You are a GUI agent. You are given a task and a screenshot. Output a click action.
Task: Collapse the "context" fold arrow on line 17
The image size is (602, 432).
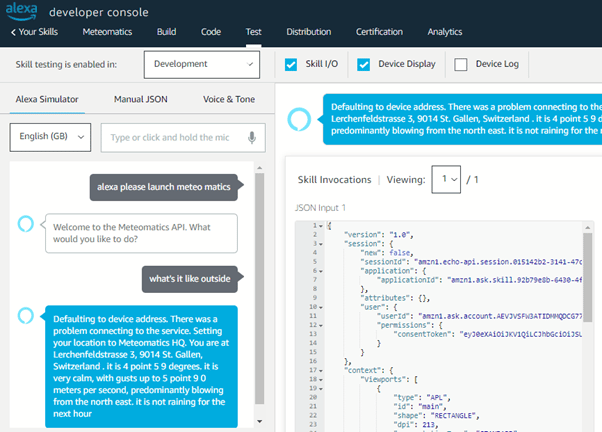coord(321,371)
